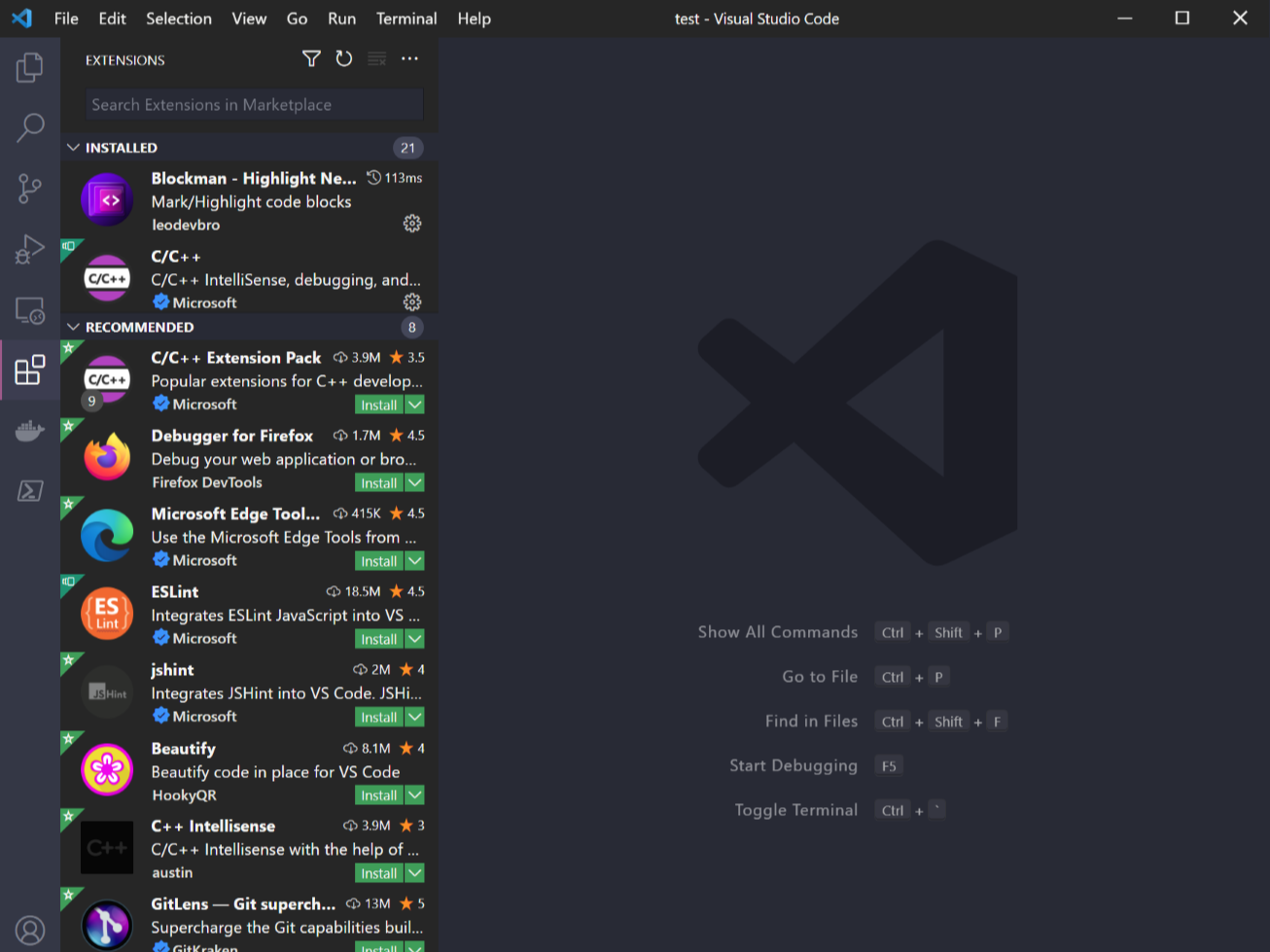Click the Clear Extensions Search Results icon
Screen dimensions: 1270x952
coord(377,59)
